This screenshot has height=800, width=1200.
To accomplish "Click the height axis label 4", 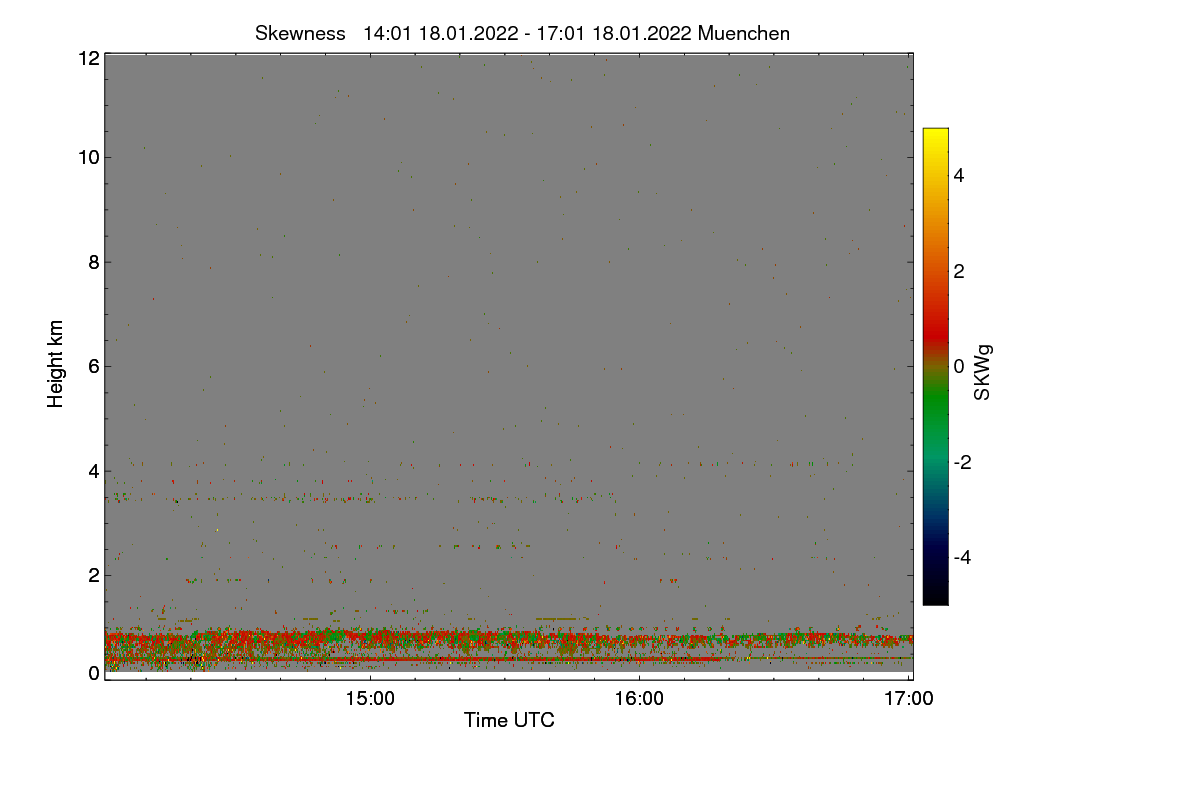I will [93, 470].
